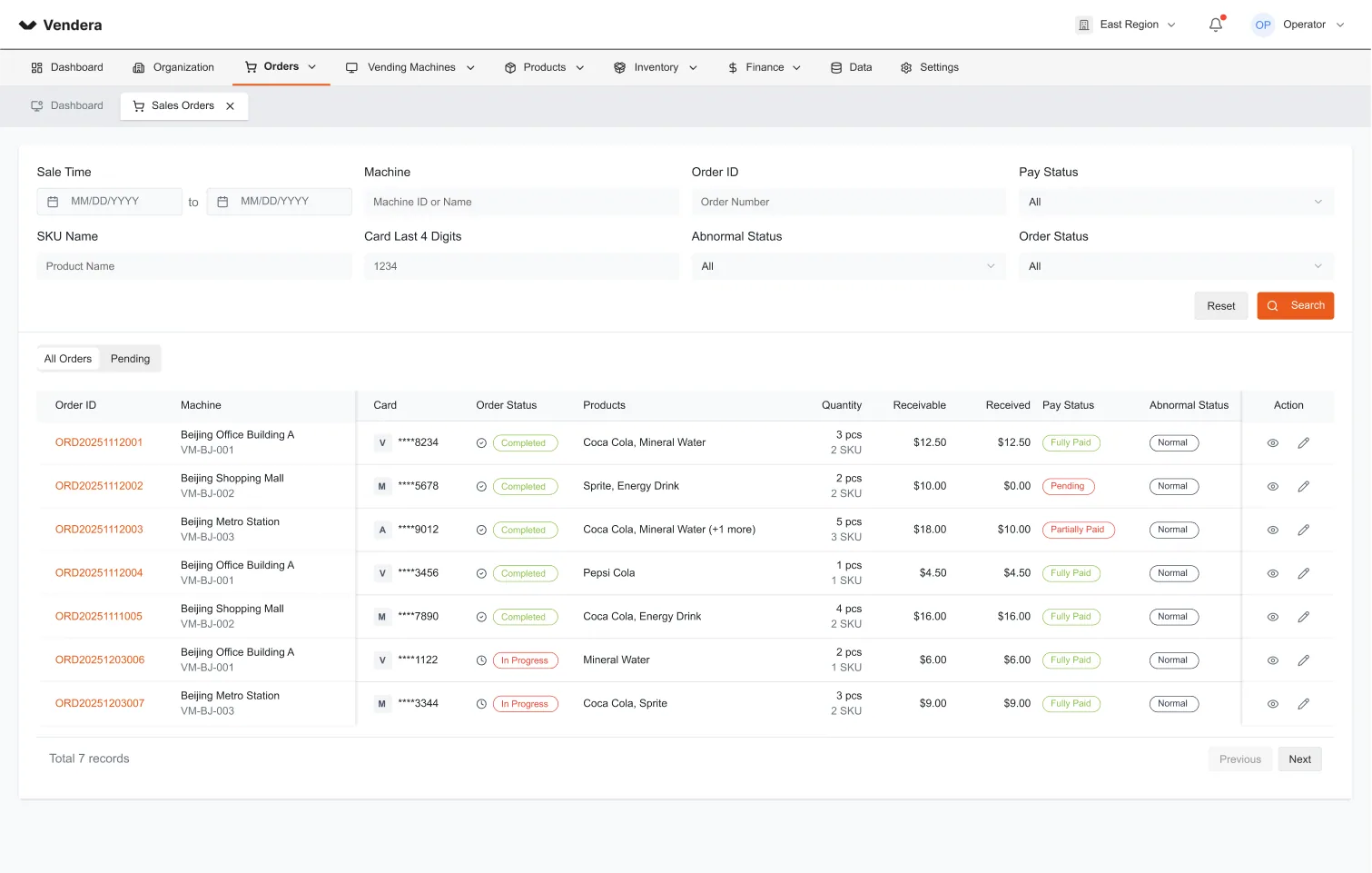Open the Organization menu item
Screen dimensions: 1372x873
[173, 68]
